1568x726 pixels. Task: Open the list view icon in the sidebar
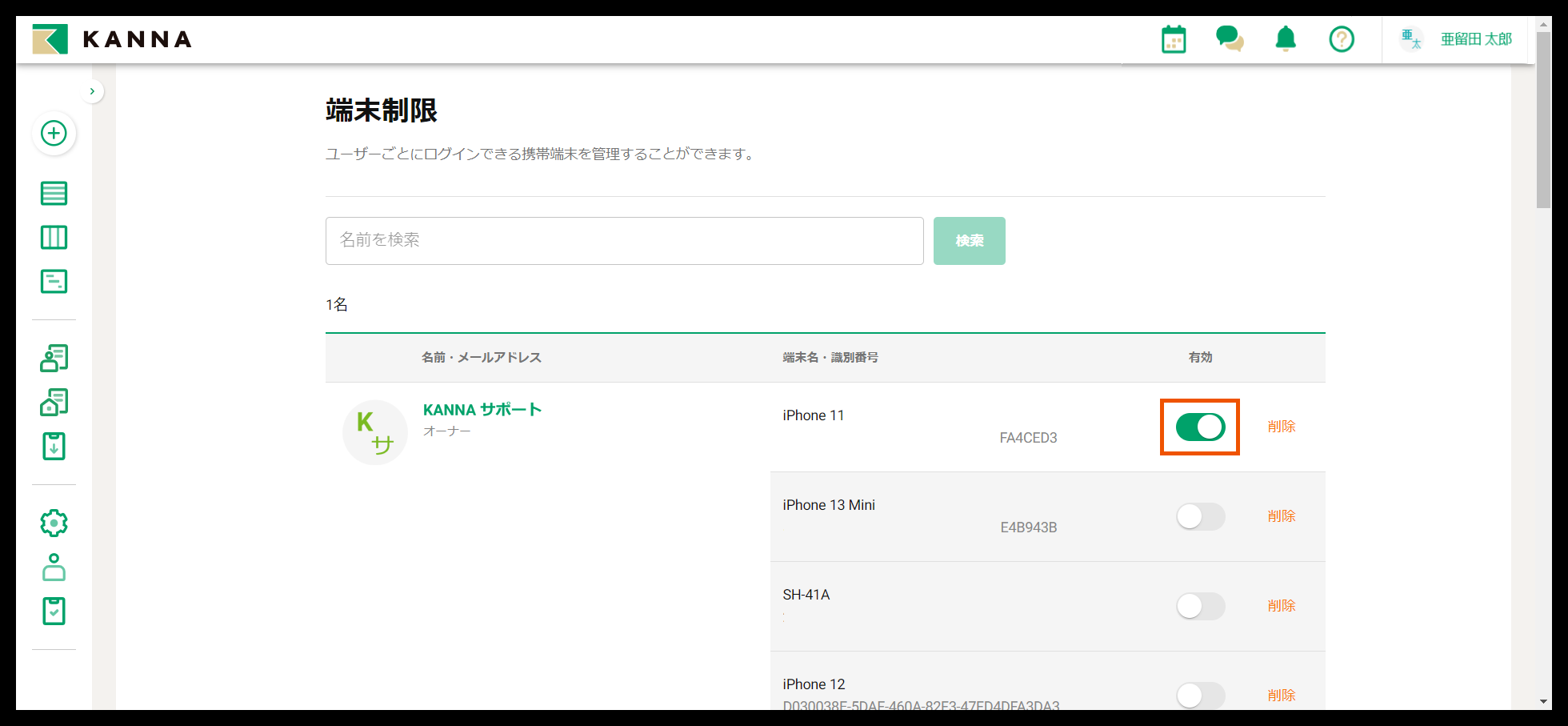point(54,193)
